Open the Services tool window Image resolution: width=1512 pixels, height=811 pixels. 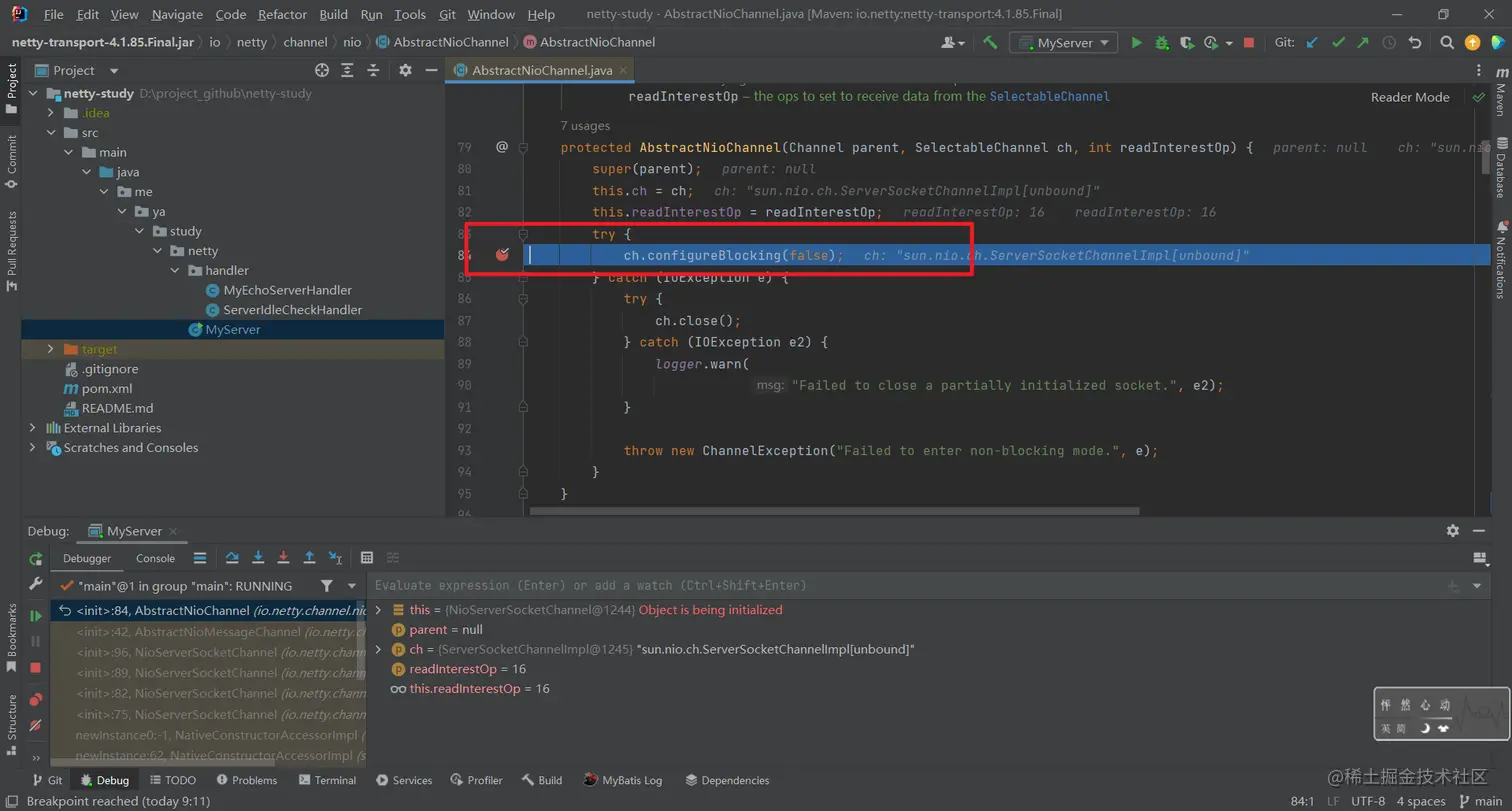click(x=404, y=780)
